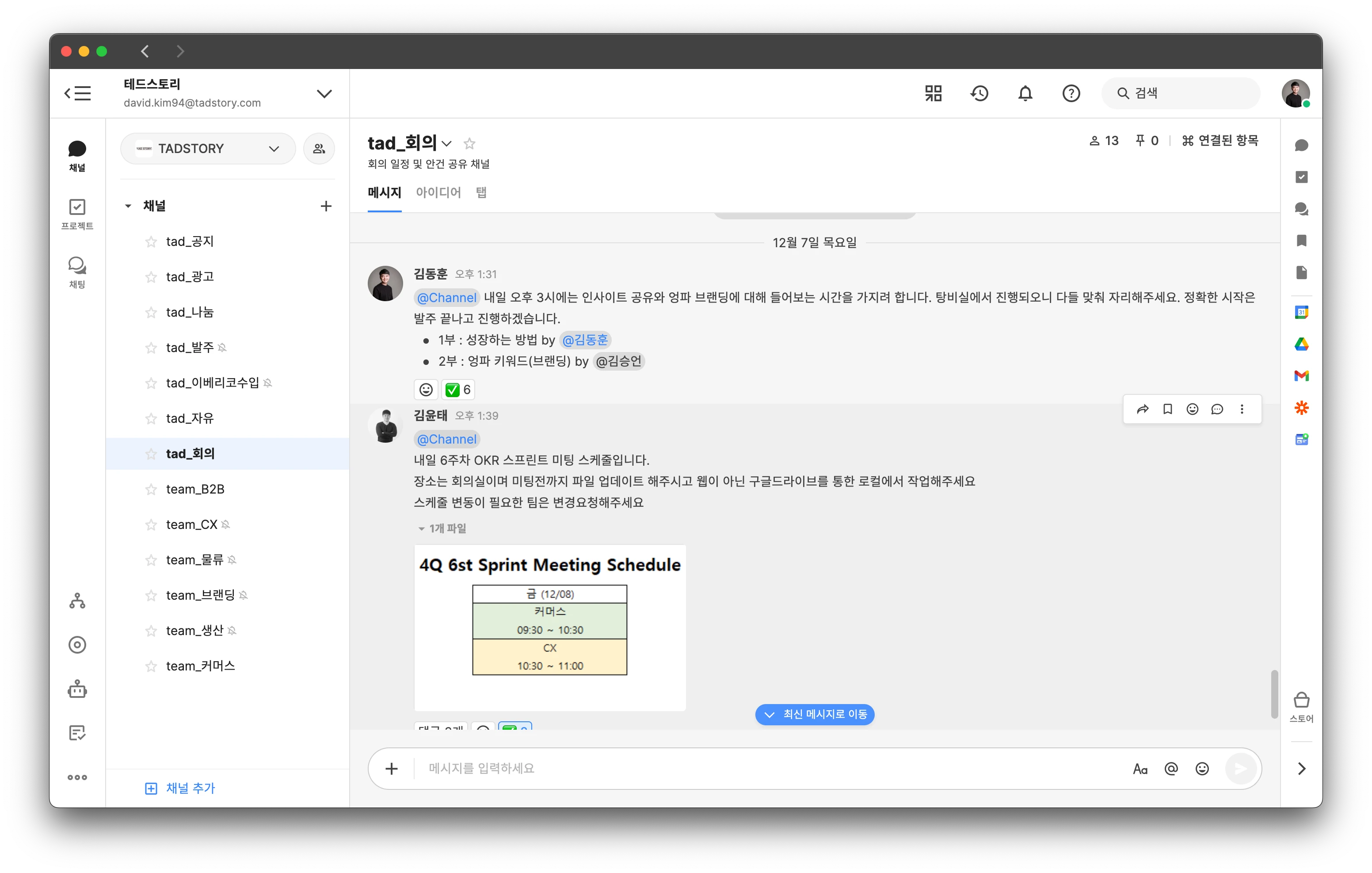Click the @김승언 mention in the message
This screenshot has height=873, width=1372.
(x=619, y=361)
